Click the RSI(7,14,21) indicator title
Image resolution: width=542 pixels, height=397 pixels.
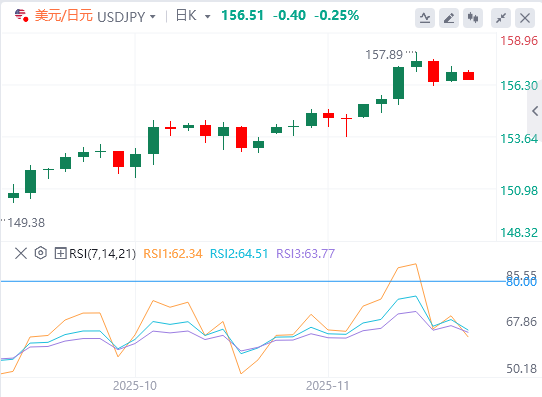tap(102, 254)
